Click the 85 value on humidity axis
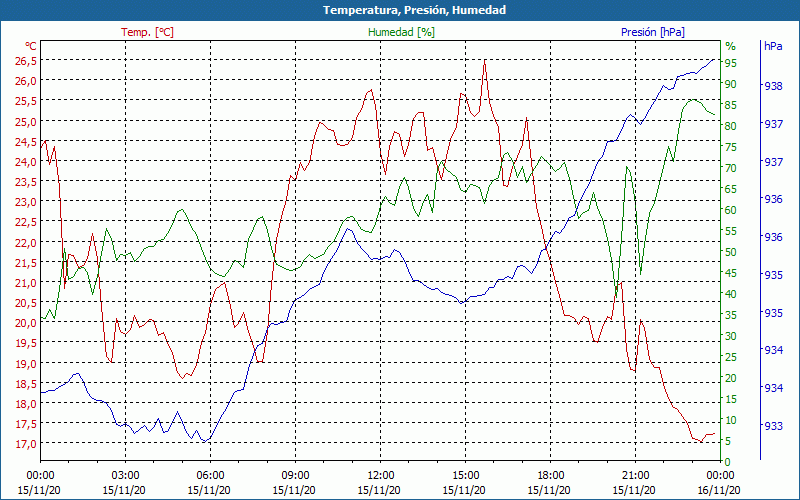Viewport: 800px width, 500px height. click(x=731, y=105)
